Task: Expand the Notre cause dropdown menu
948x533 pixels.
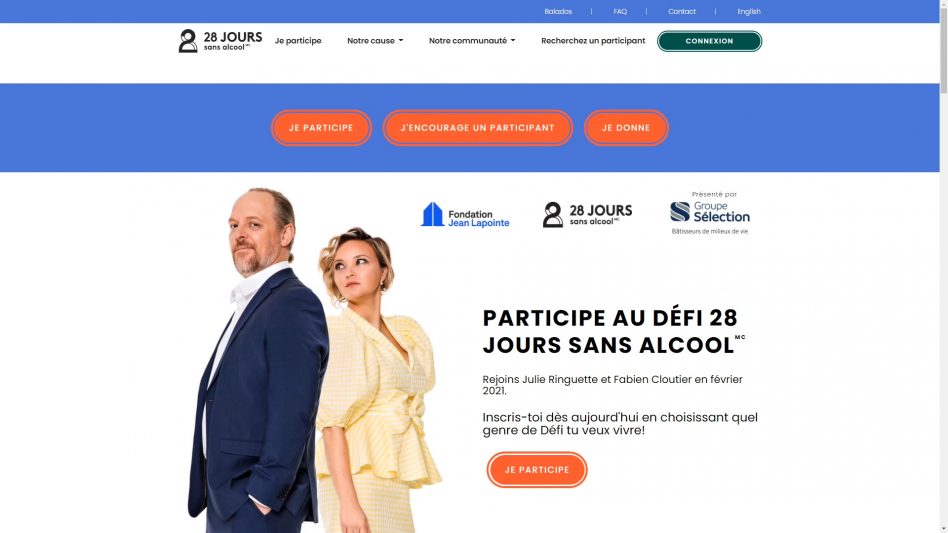Action: tap(375, 40)
